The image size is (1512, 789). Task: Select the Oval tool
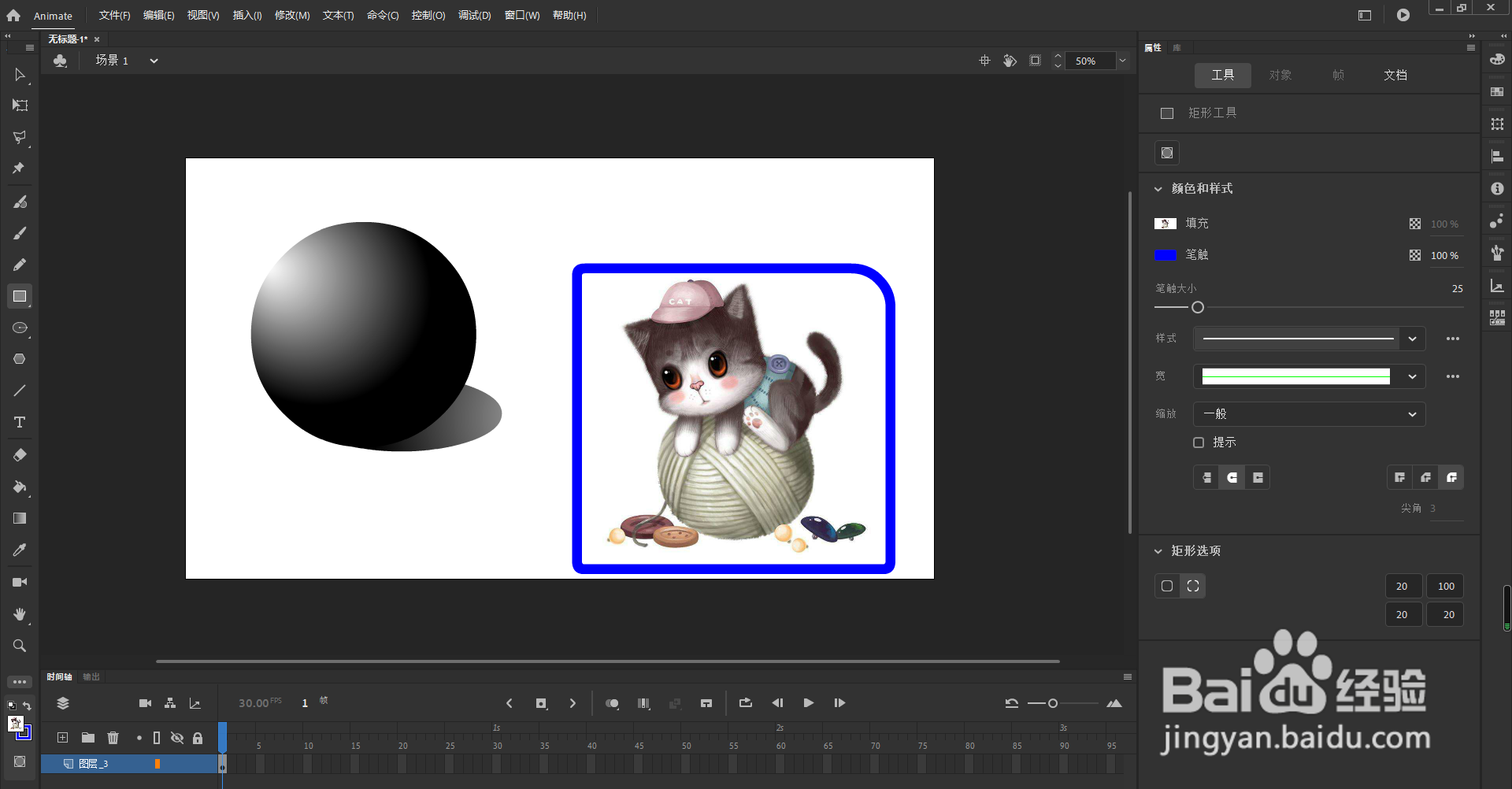(x=20, y=328)
